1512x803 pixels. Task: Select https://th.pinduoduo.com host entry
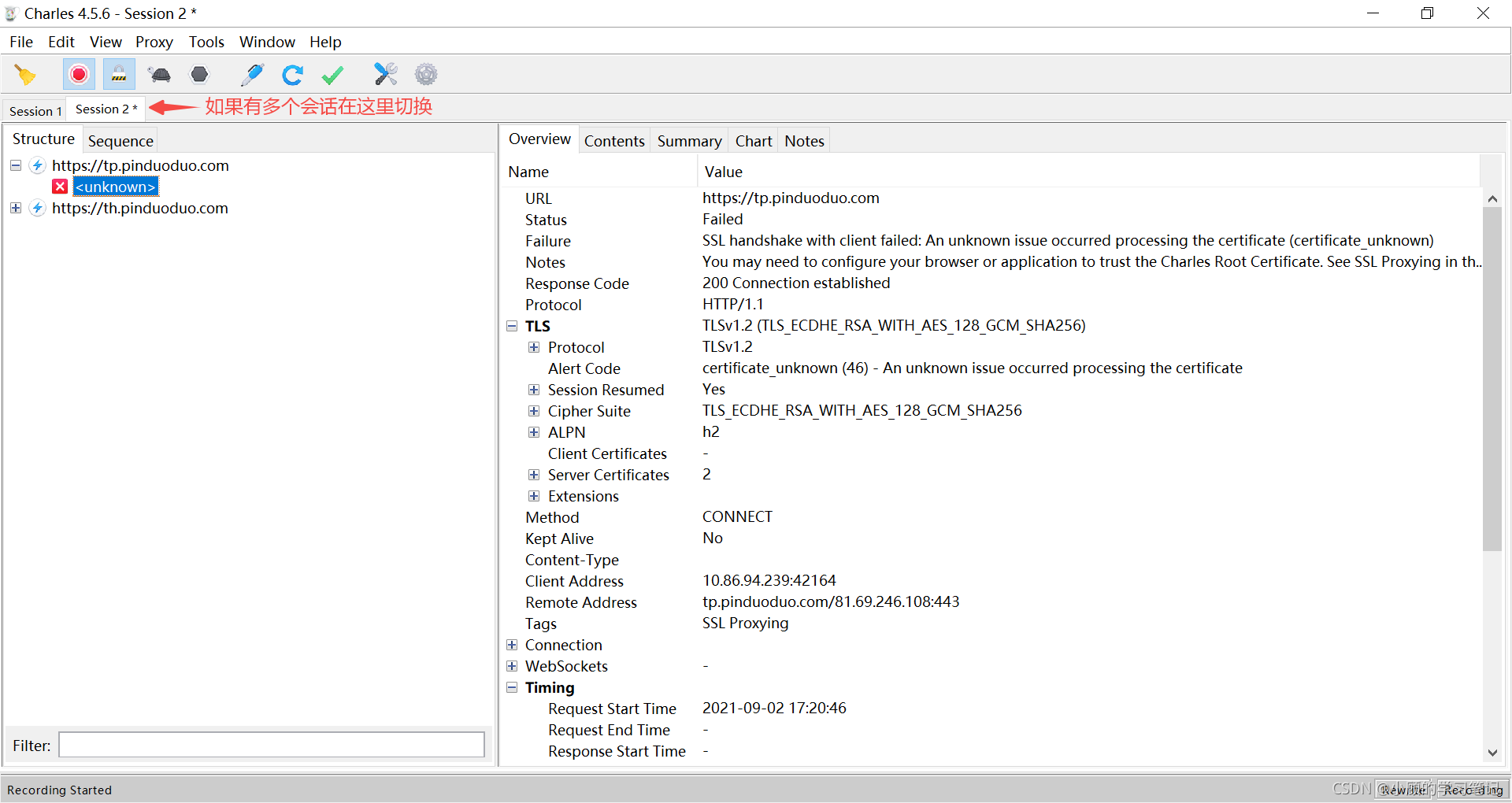click(x=140, y=208)
